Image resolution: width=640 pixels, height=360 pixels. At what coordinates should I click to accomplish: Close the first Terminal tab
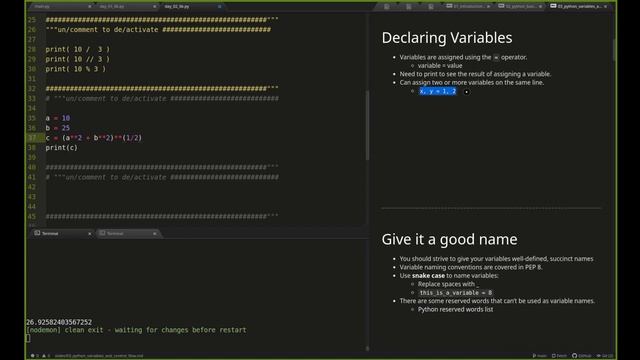[89, 233]
